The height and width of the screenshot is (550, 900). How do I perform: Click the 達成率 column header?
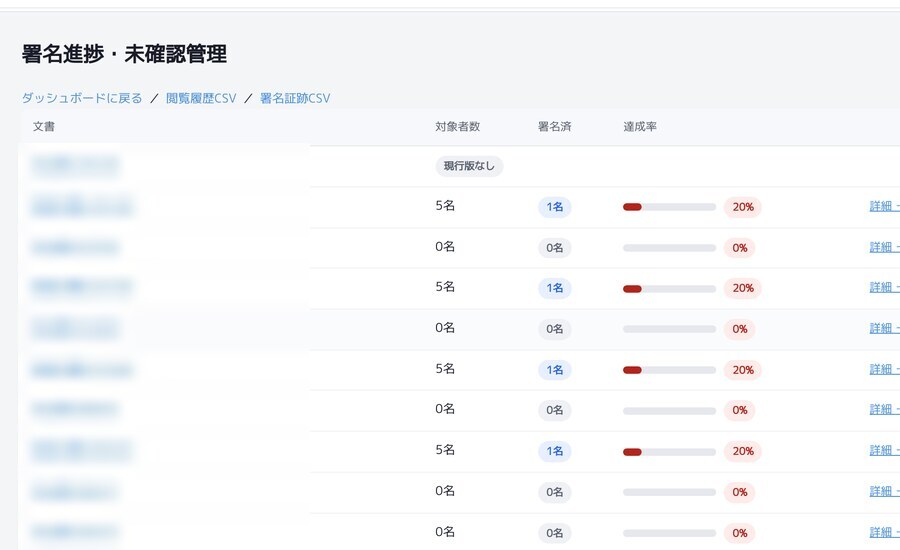[x=640, y=127]
